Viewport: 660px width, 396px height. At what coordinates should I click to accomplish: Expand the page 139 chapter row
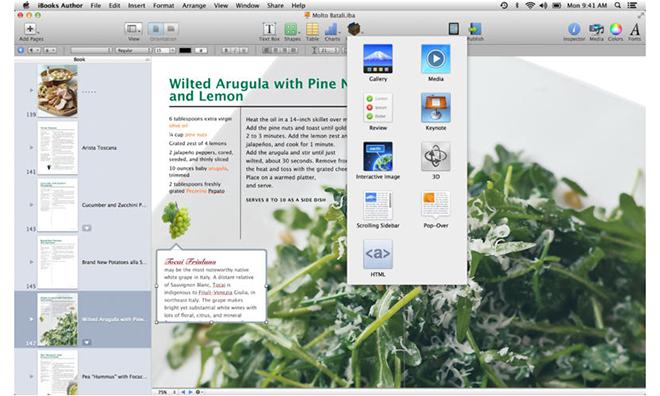[x=31, y=90]
